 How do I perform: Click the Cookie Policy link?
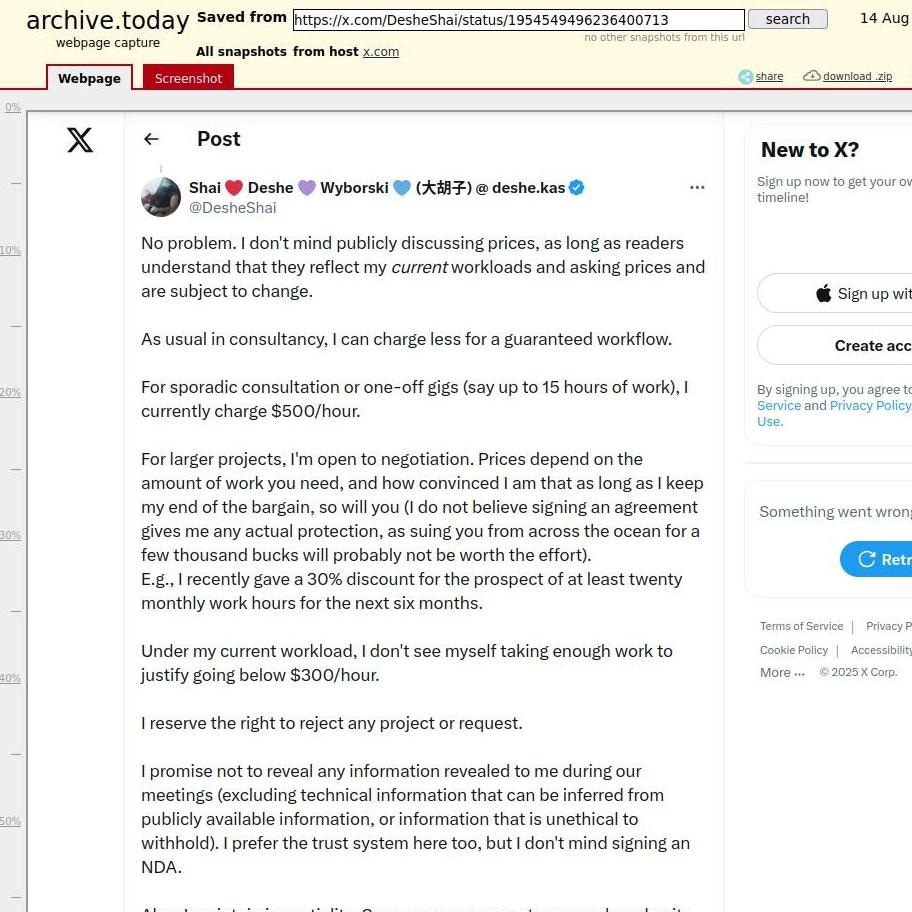click(793, 650)
